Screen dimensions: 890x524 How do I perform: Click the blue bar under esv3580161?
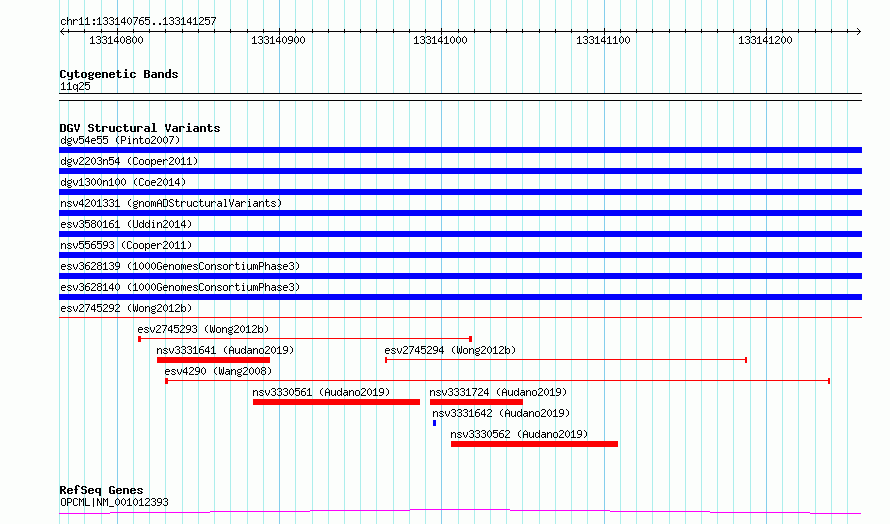click(x=460, y=234)
